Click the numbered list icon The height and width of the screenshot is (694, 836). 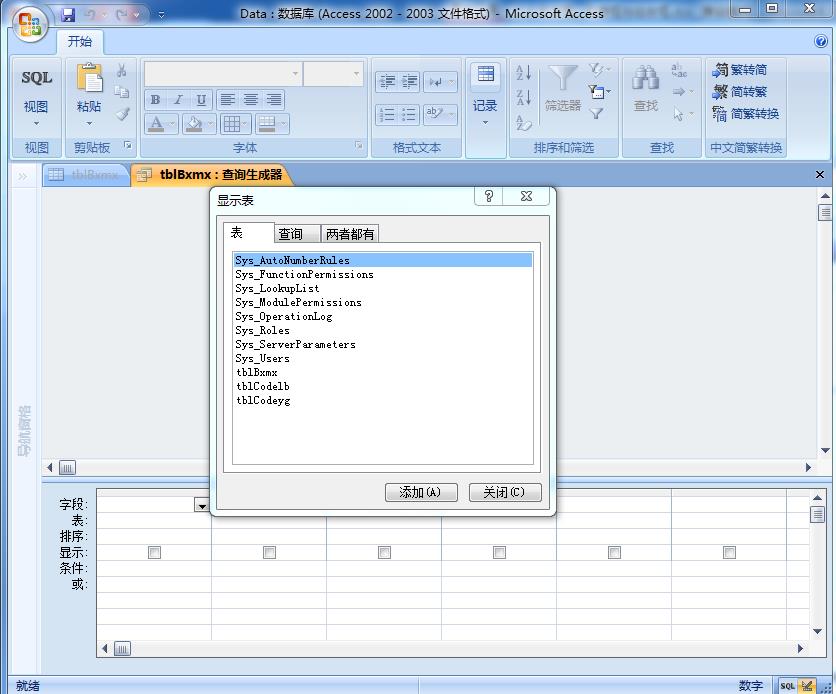[x=388, y=114]
